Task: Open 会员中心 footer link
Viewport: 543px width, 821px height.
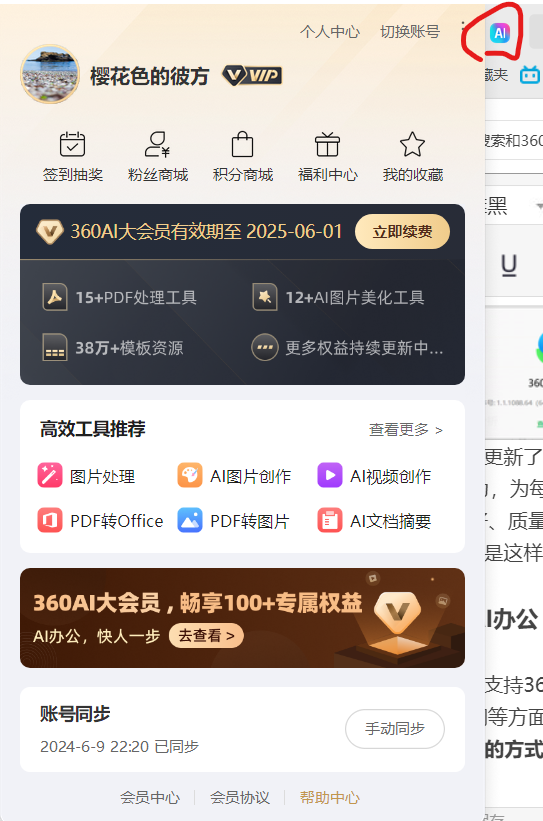Action: 150,797
